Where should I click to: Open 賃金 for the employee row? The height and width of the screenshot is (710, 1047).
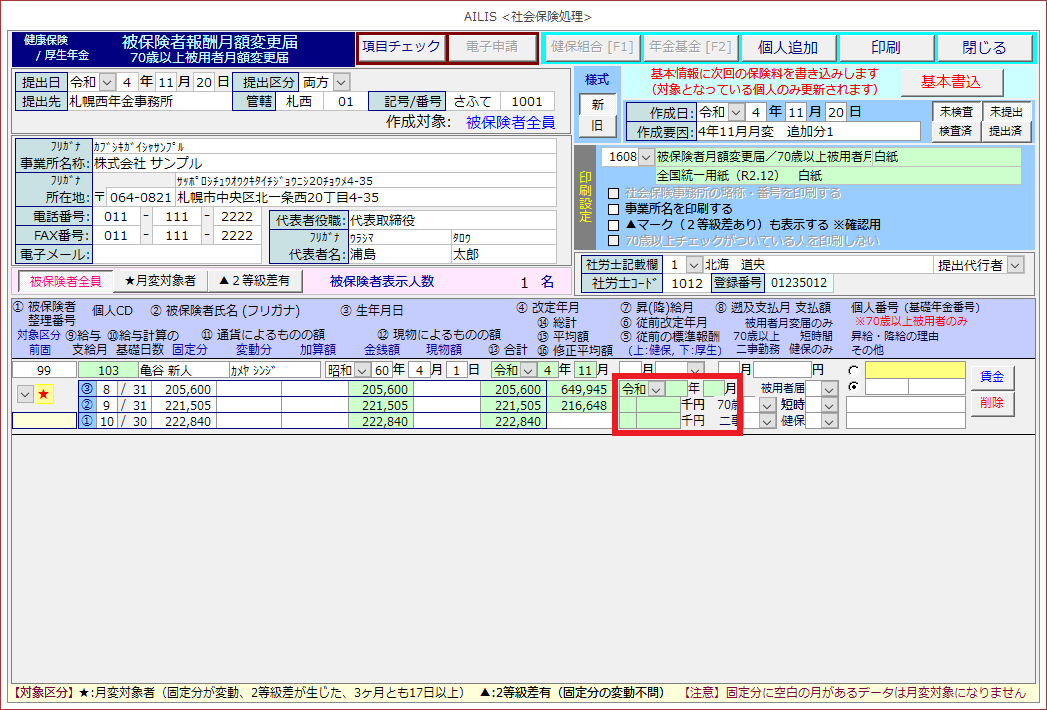991,376
